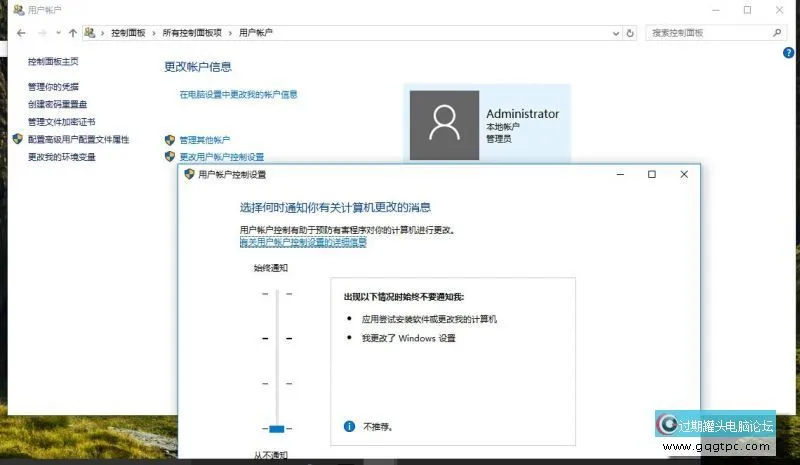800x465 pixels.
Task: Open the recent locations dropdown arrow
Action: pyautogui.click(x=59, y=33)
